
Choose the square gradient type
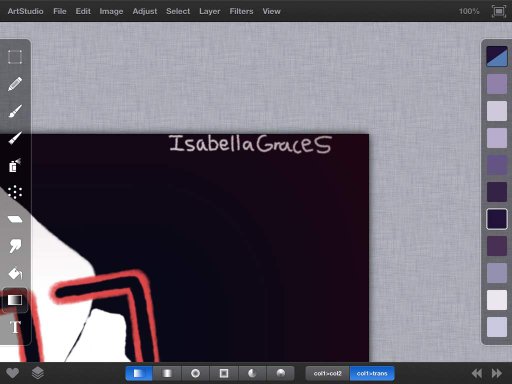click(224, 373)
